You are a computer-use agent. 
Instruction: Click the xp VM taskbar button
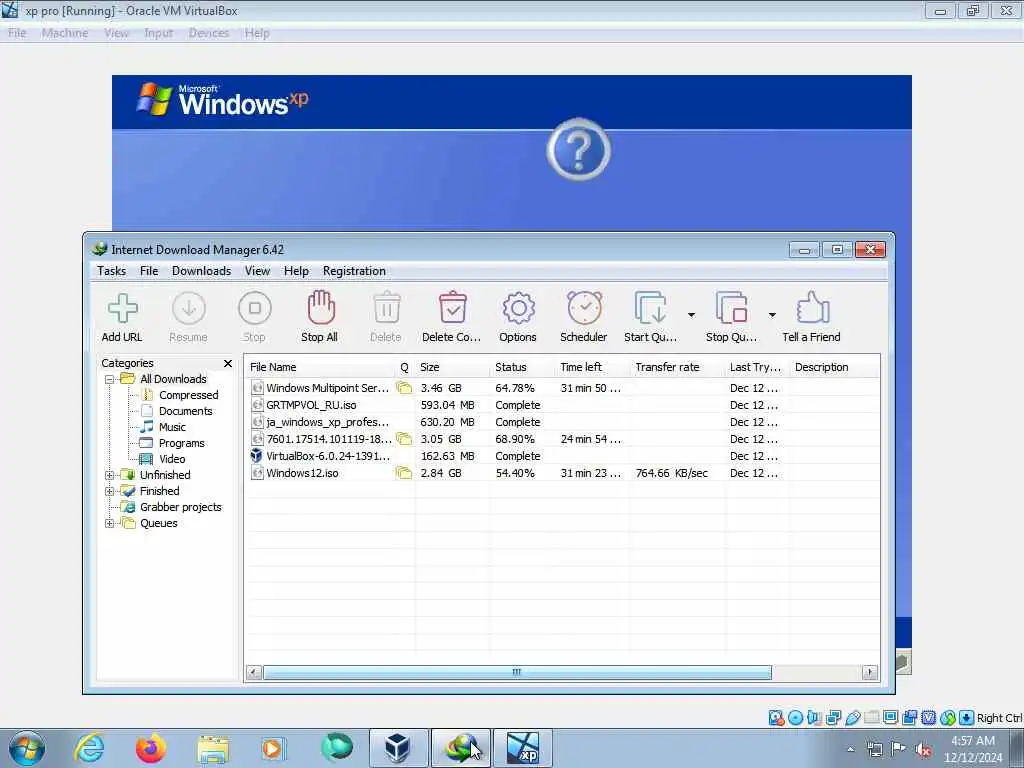tap(522, 748)
